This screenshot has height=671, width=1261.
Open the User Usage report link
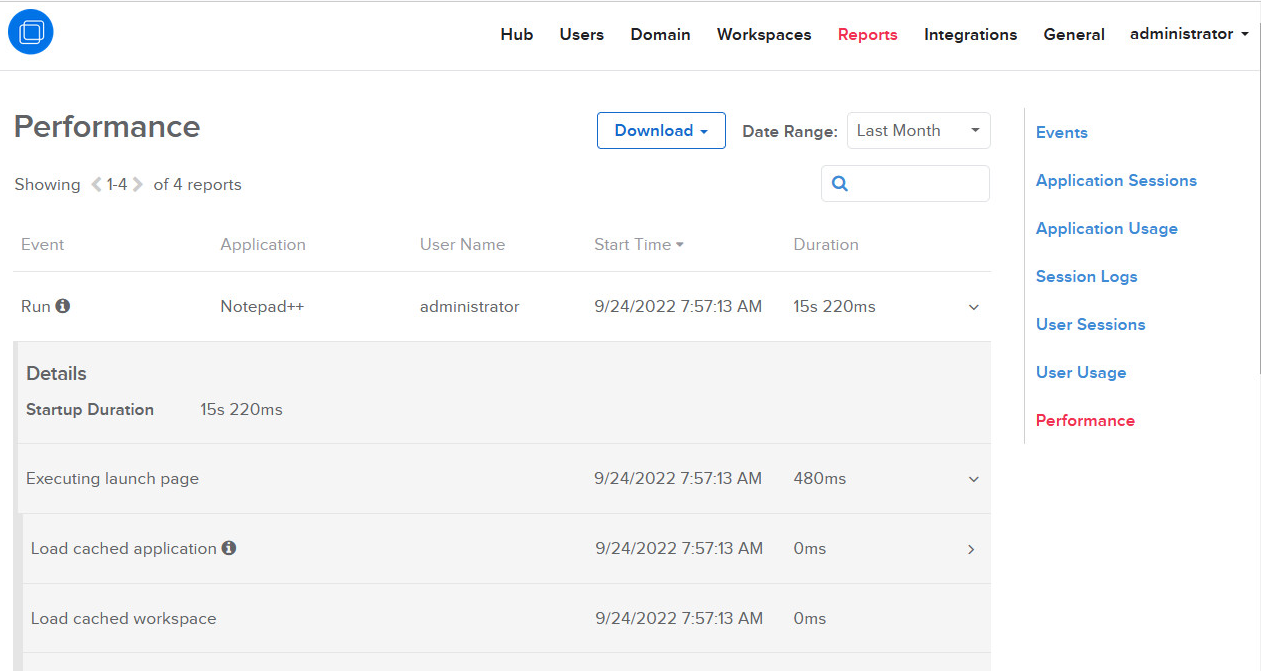(x=1081, y=373)
